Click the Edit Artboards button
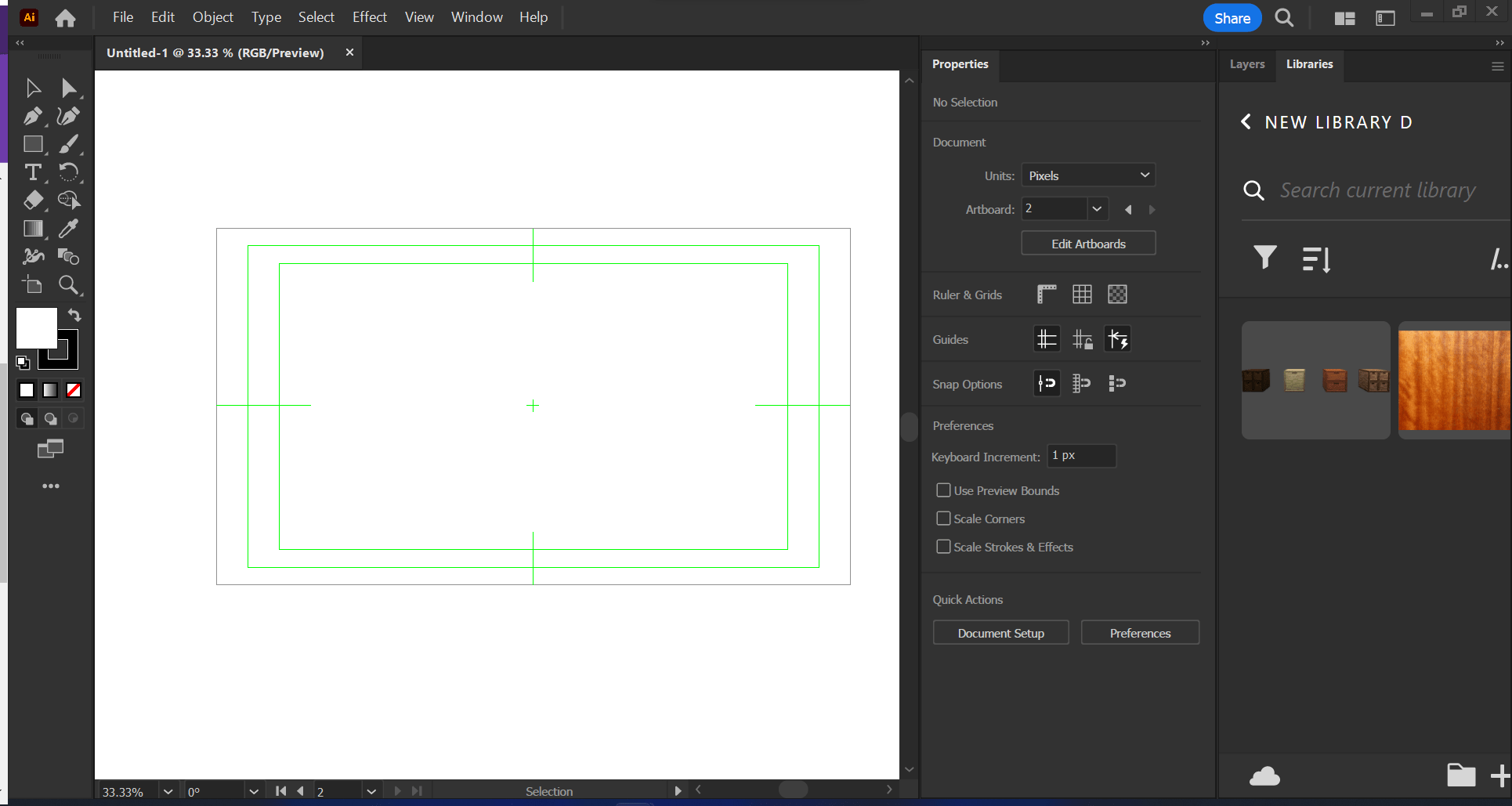Screen dimensions: 1512x806 [1088, 243]
